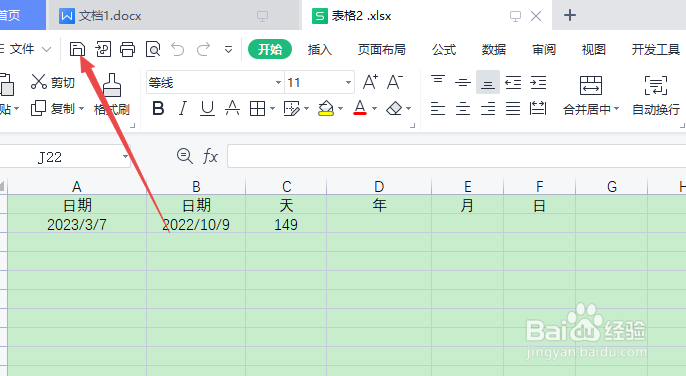Screen dimensions: 686x376
Task: Align text left
Action: pyautogui.click(x=438, y=108)
